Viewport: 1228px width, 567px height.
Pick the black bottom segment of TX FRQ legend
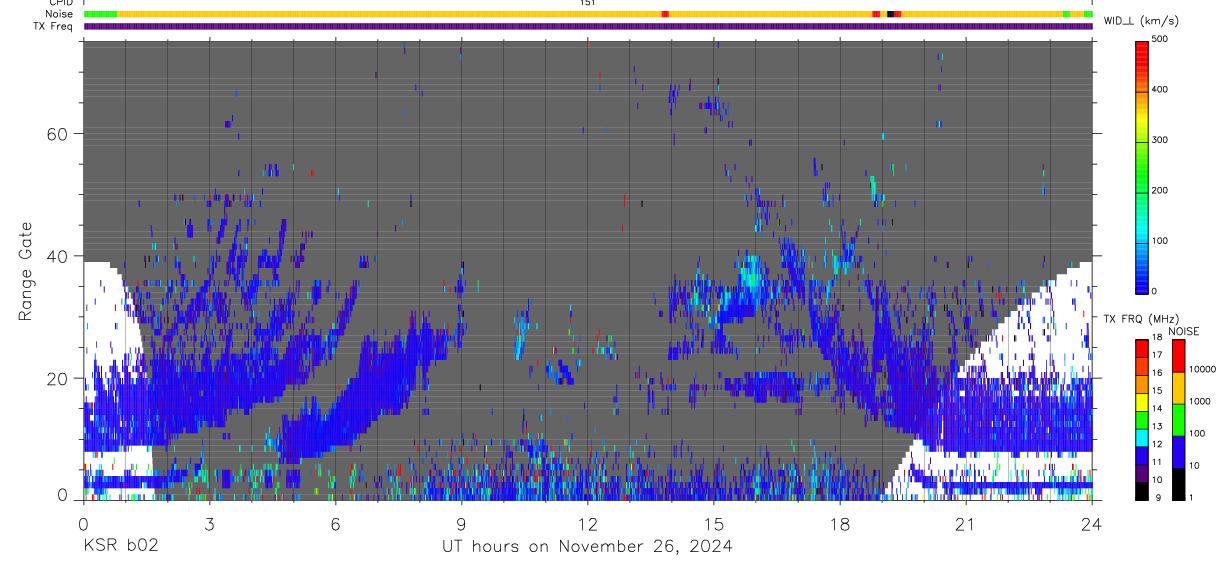pyautogui.click(x=1141, y=491)
